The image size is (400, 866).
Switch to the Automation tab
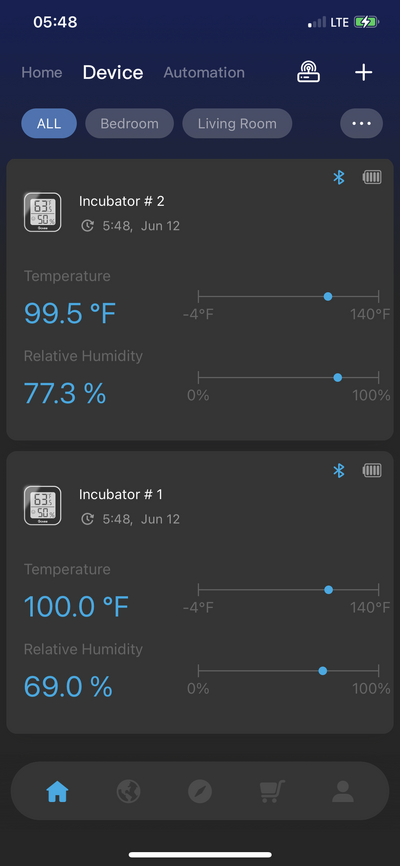point(204,73)
